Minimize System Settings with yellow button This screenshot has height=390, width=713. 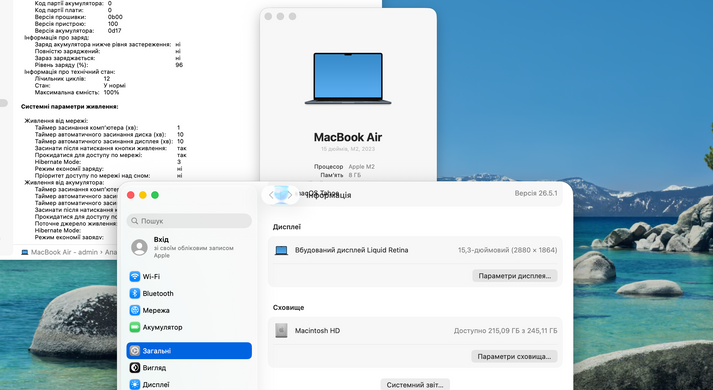click(x=143, y=195)
